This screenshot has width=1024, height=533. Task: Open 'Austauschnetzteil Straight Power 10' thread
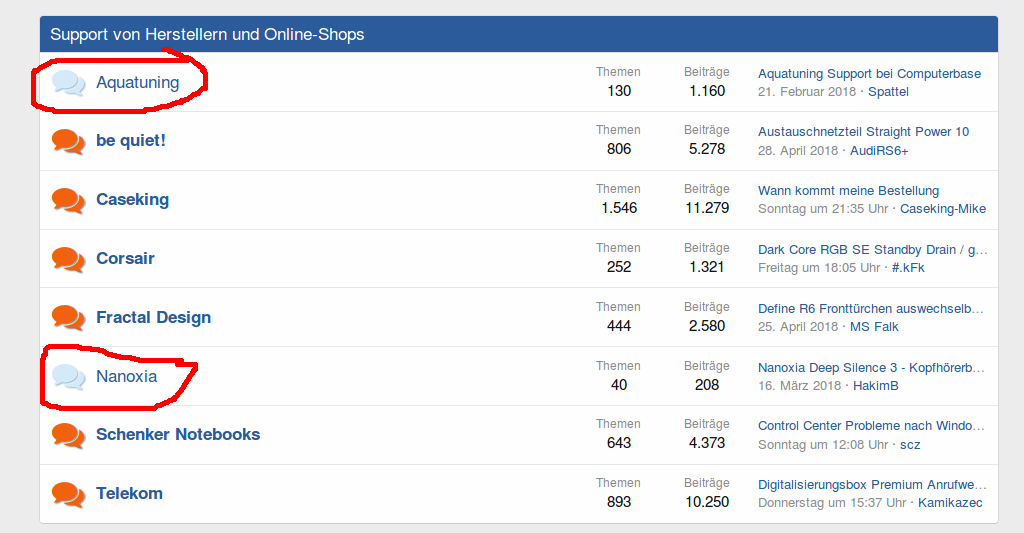point(863,131)
